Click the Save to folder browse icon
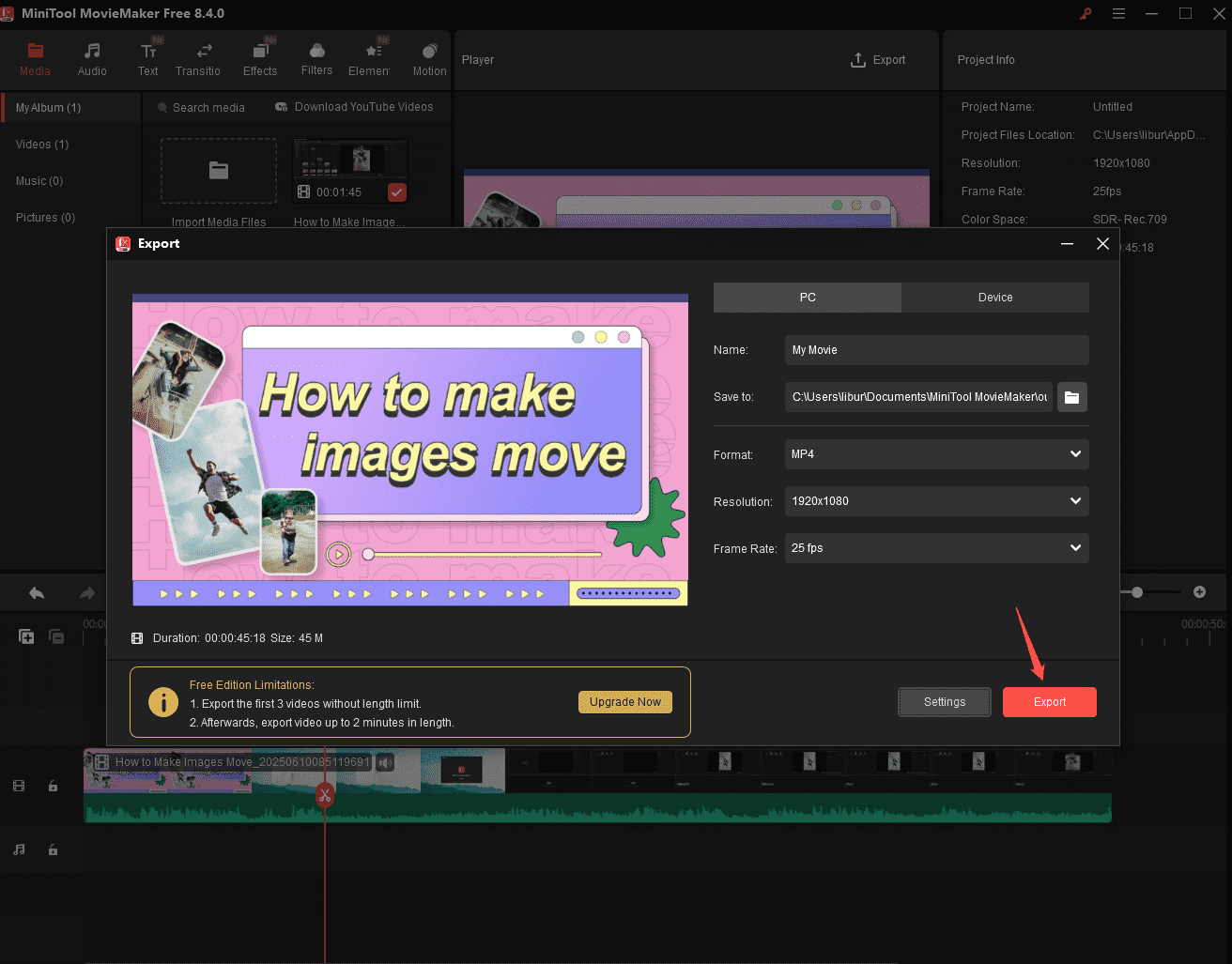The width and height of the screenshot is (1232, 964). (x=1071, y=397)
